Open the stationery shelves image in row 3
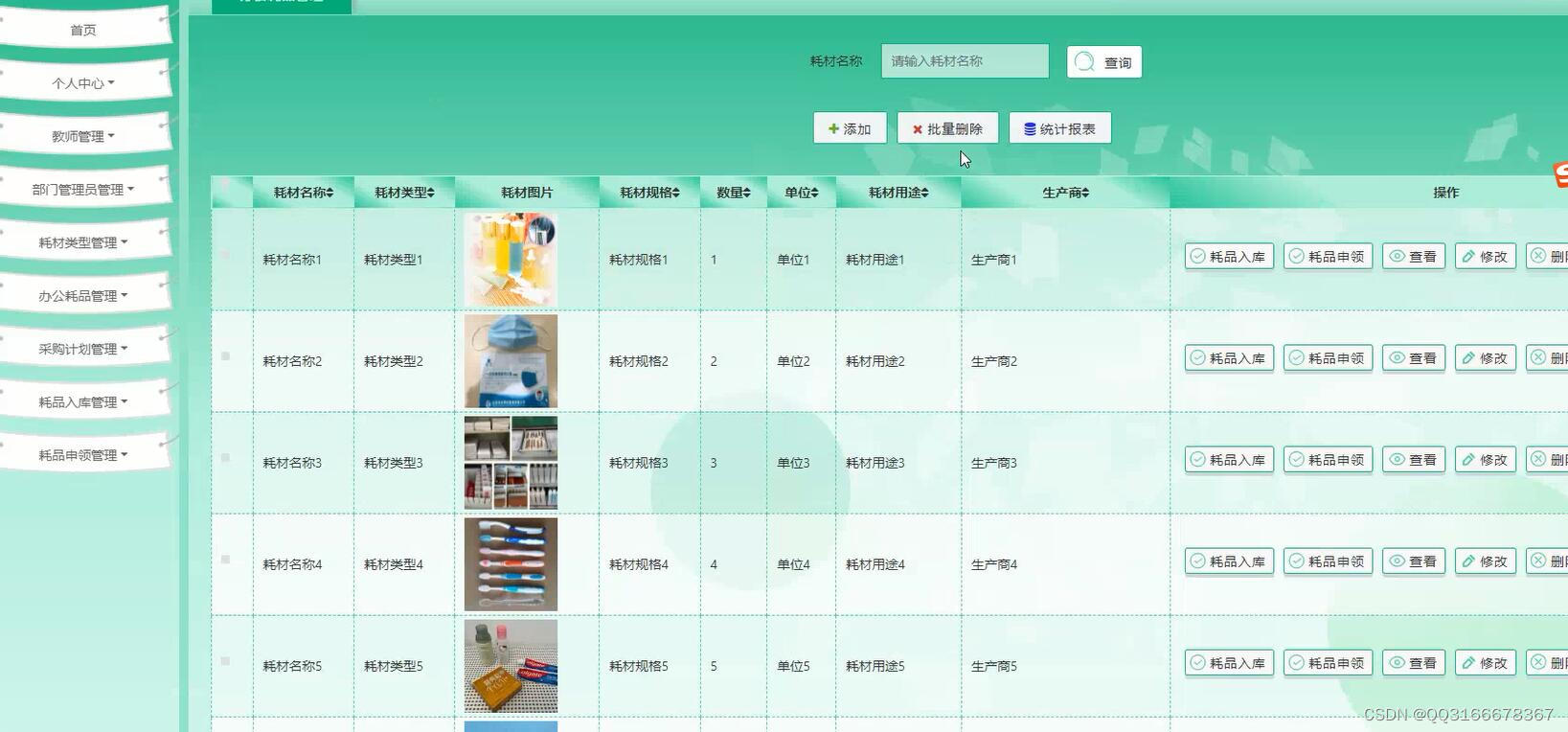 [x=511, y=463]
